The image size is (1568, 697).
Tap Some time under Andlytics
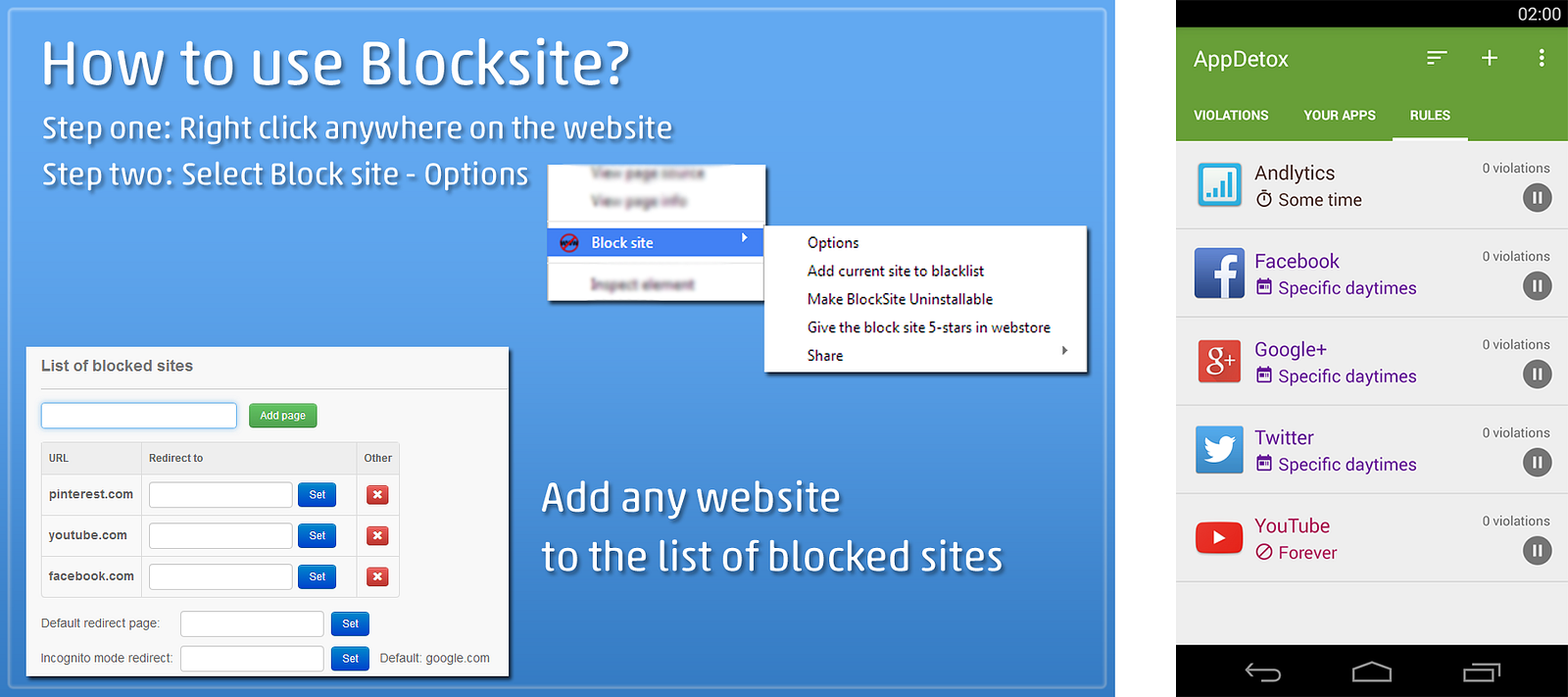(1320, 200)
